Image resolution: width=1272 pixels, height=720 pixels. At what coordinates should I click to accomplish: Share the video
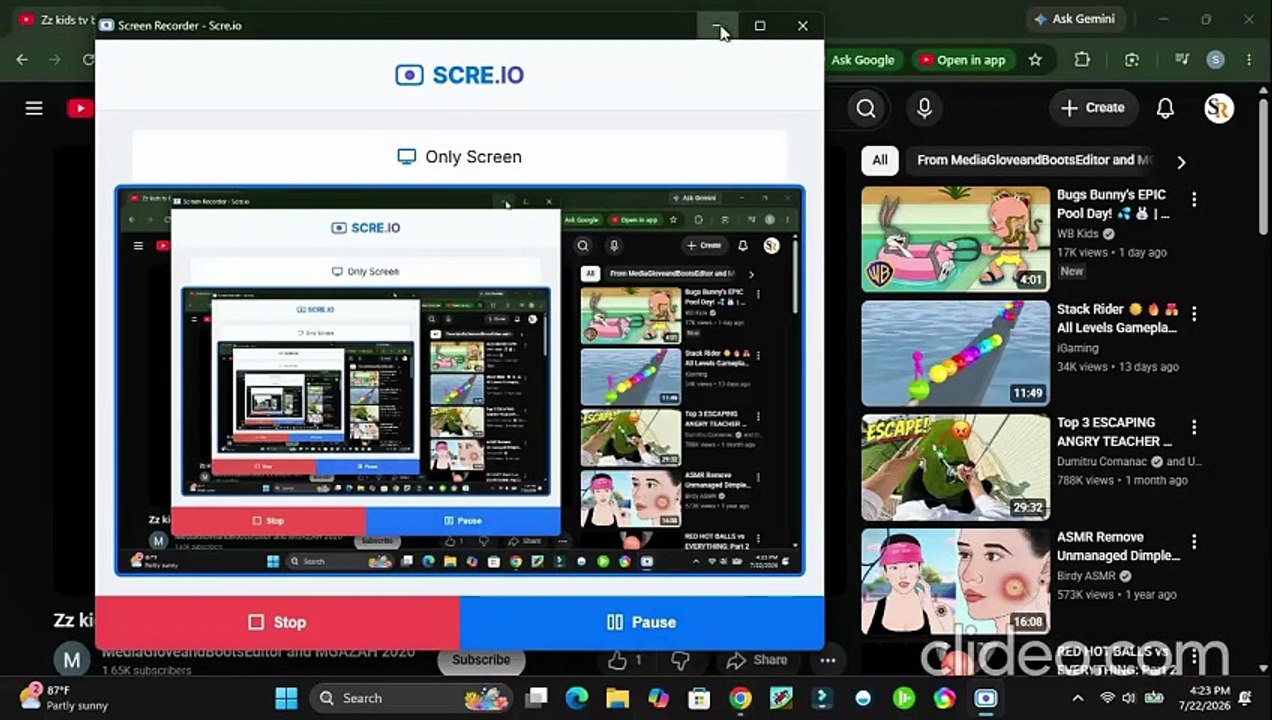[x=757, y=660]
